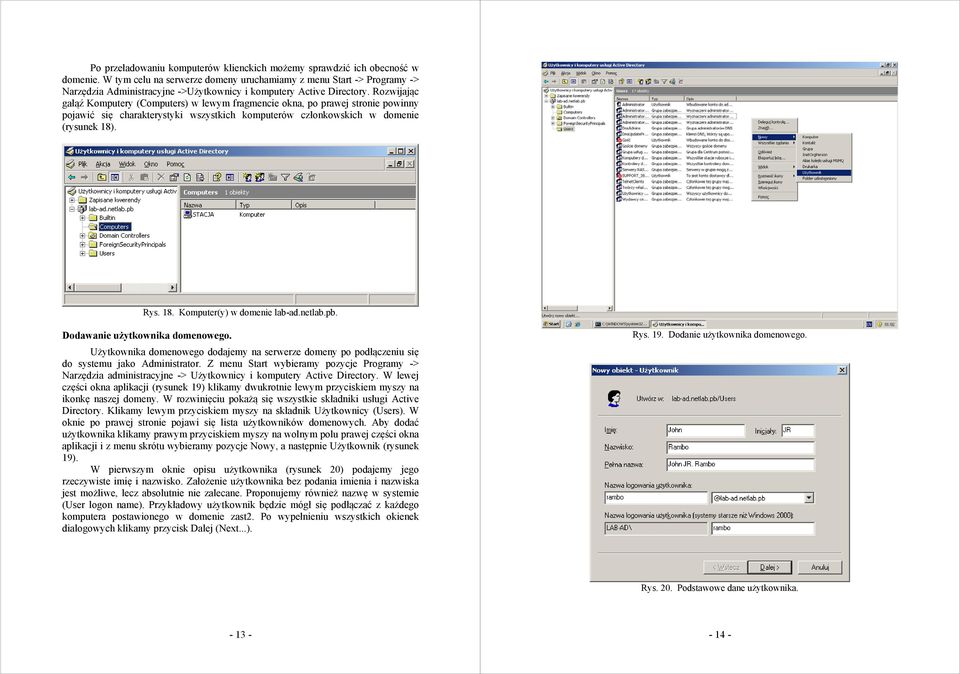This screenshot has height=674, width=960.
Task: Click right scroll arrow in Rys. 18 tree pane
Action: click(x=173, y=287)
